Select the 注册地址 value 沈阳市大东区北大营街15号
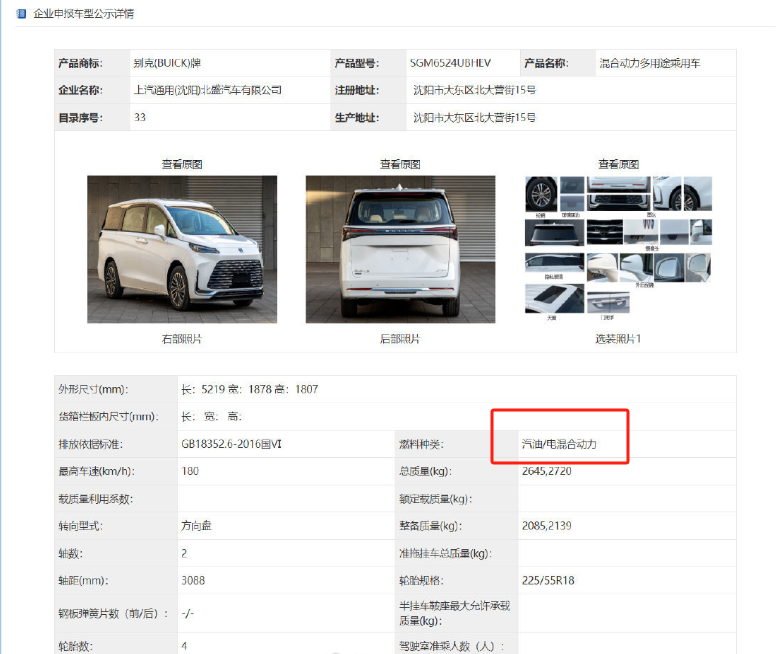This screenshot has width=782, height=654. click(x=474, y=90)
